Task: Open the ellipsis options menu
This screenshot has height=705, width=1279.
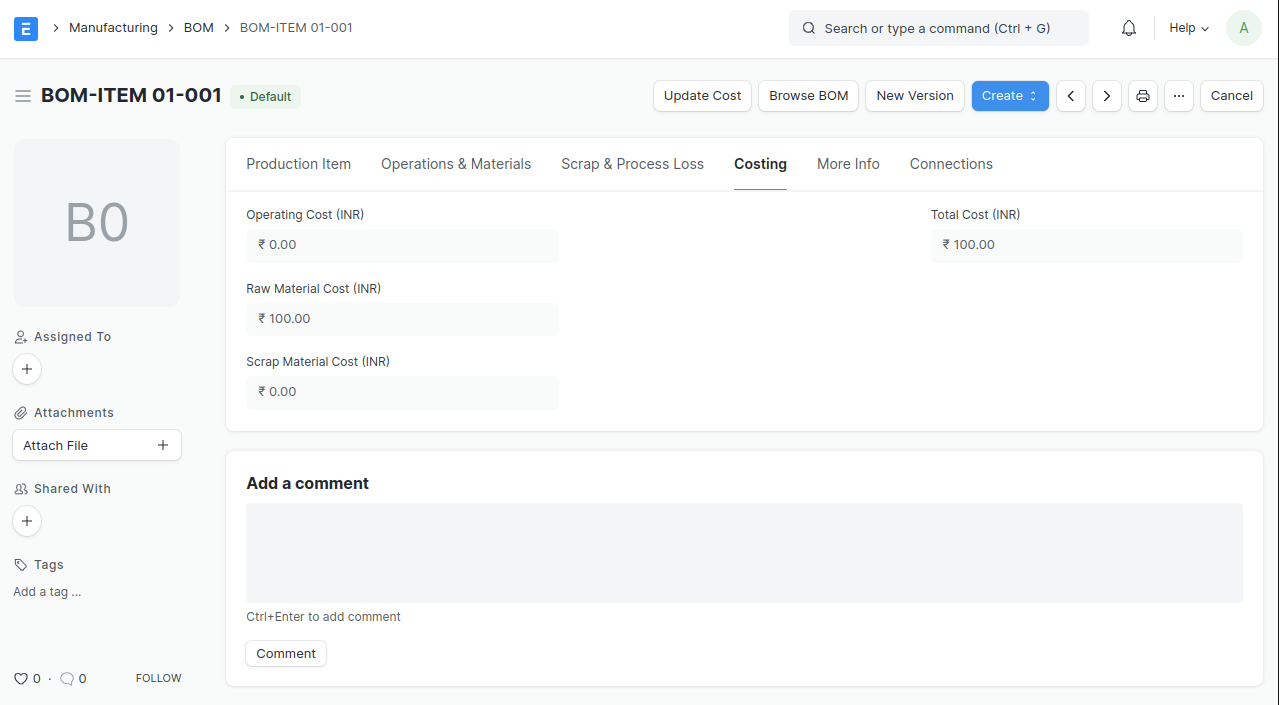Action: click(x=1178, y=95)
